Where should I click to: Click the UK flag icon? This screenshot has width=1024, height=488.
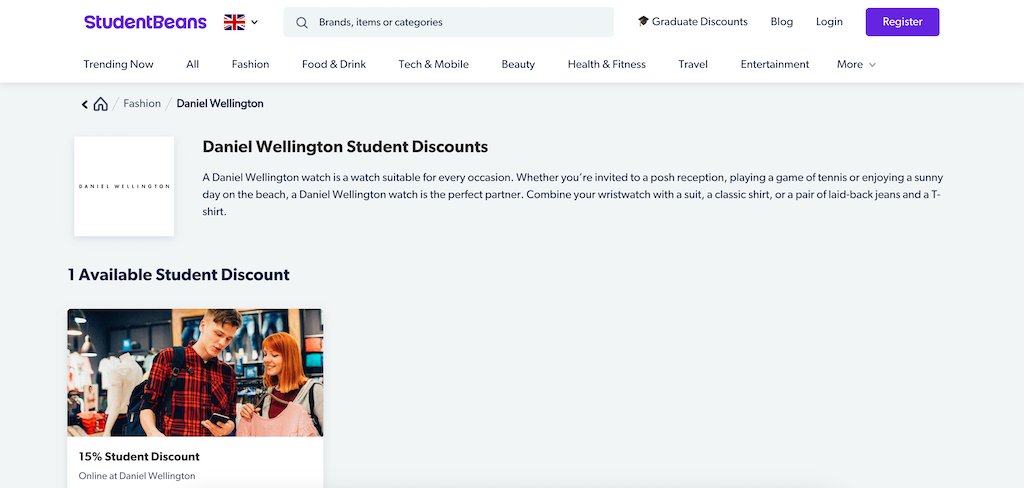tap(234, 22)
